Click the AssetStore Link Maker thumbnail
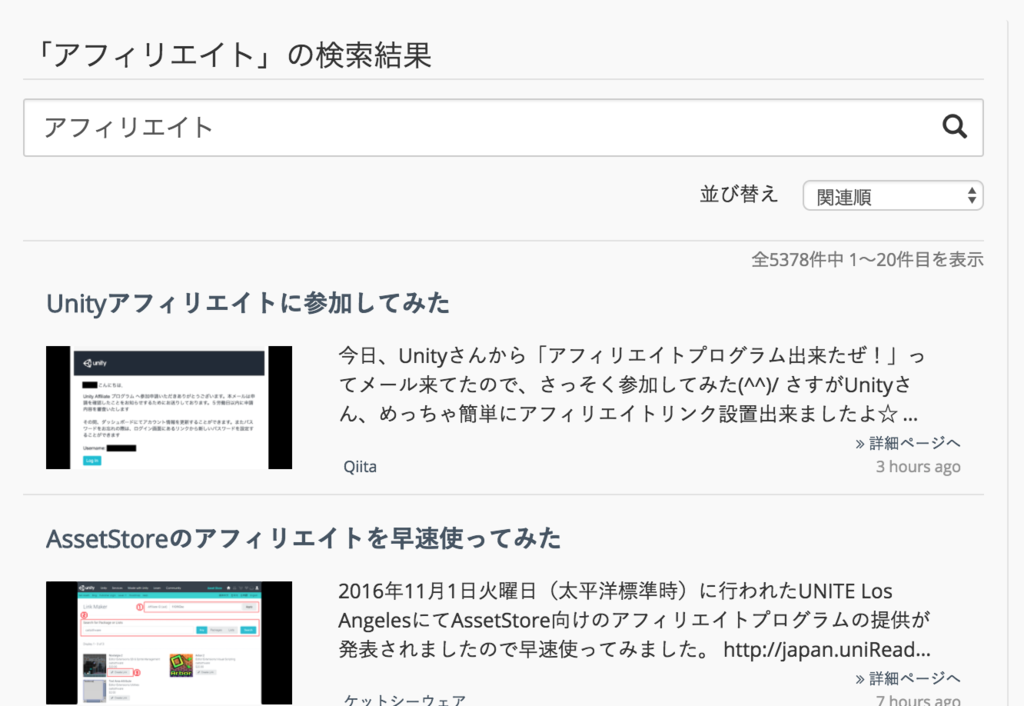 point(169,643)
